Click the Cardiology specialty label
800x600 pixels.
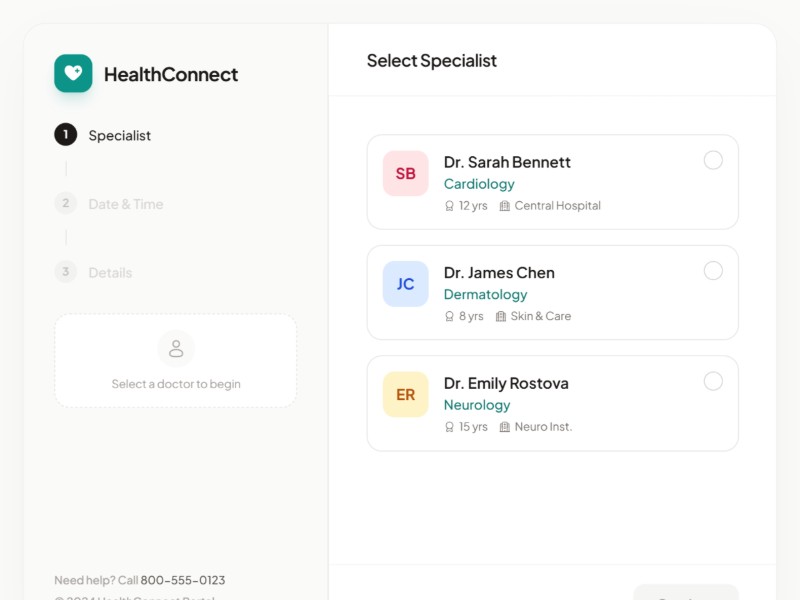[479, 184]
